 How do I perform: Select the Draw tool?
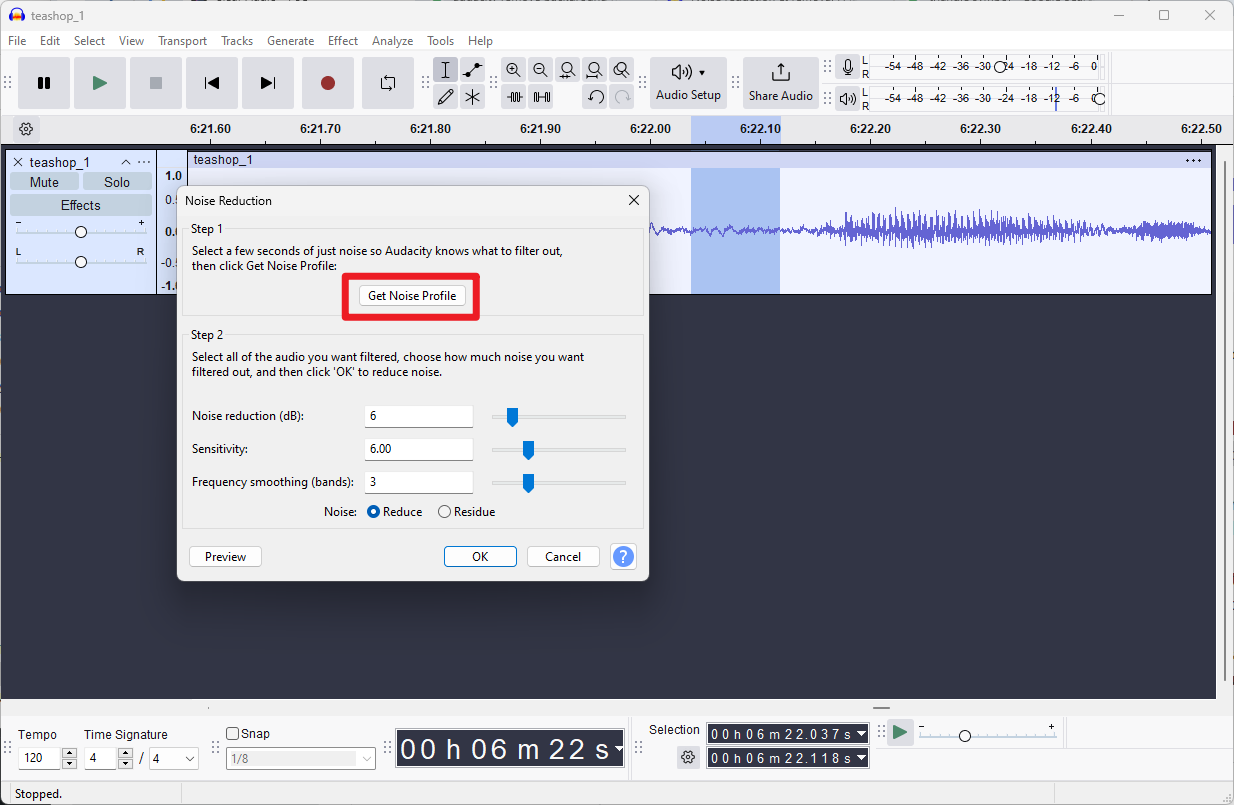point(446,96)
